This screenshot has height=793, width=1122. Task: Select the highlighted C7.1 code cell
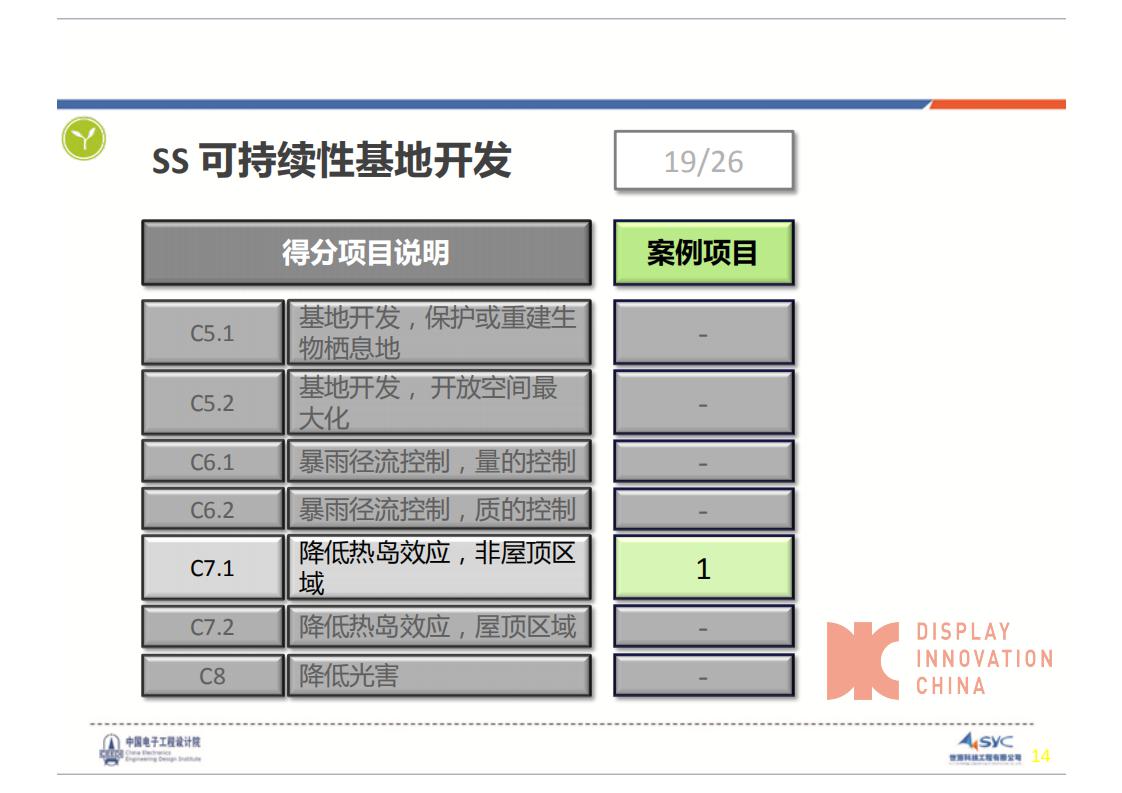coord(213,568)
